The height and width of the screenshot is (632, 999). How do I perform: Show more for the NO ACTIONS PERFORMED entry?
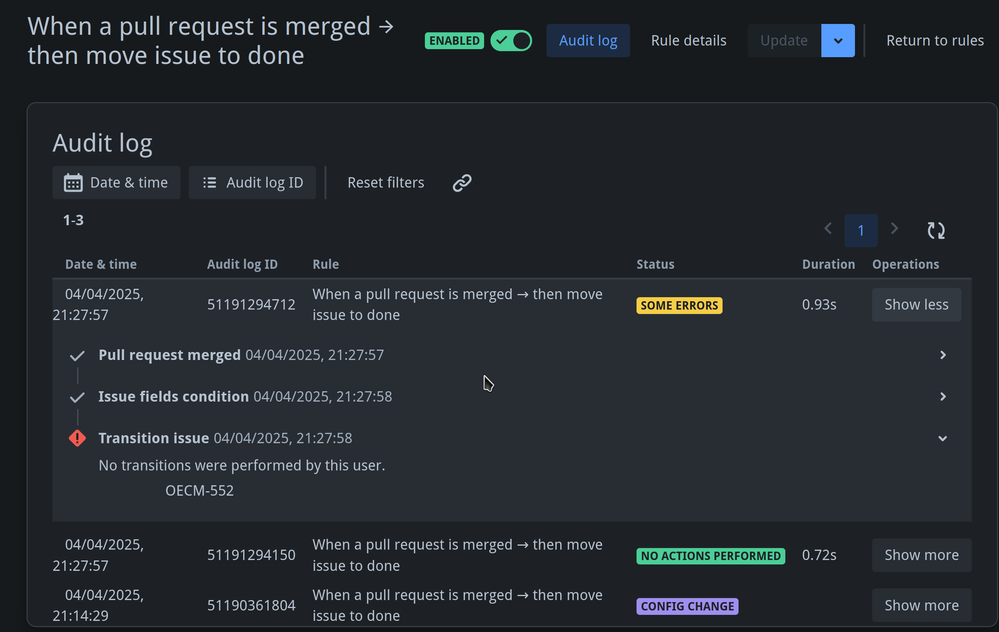[921, 555]
